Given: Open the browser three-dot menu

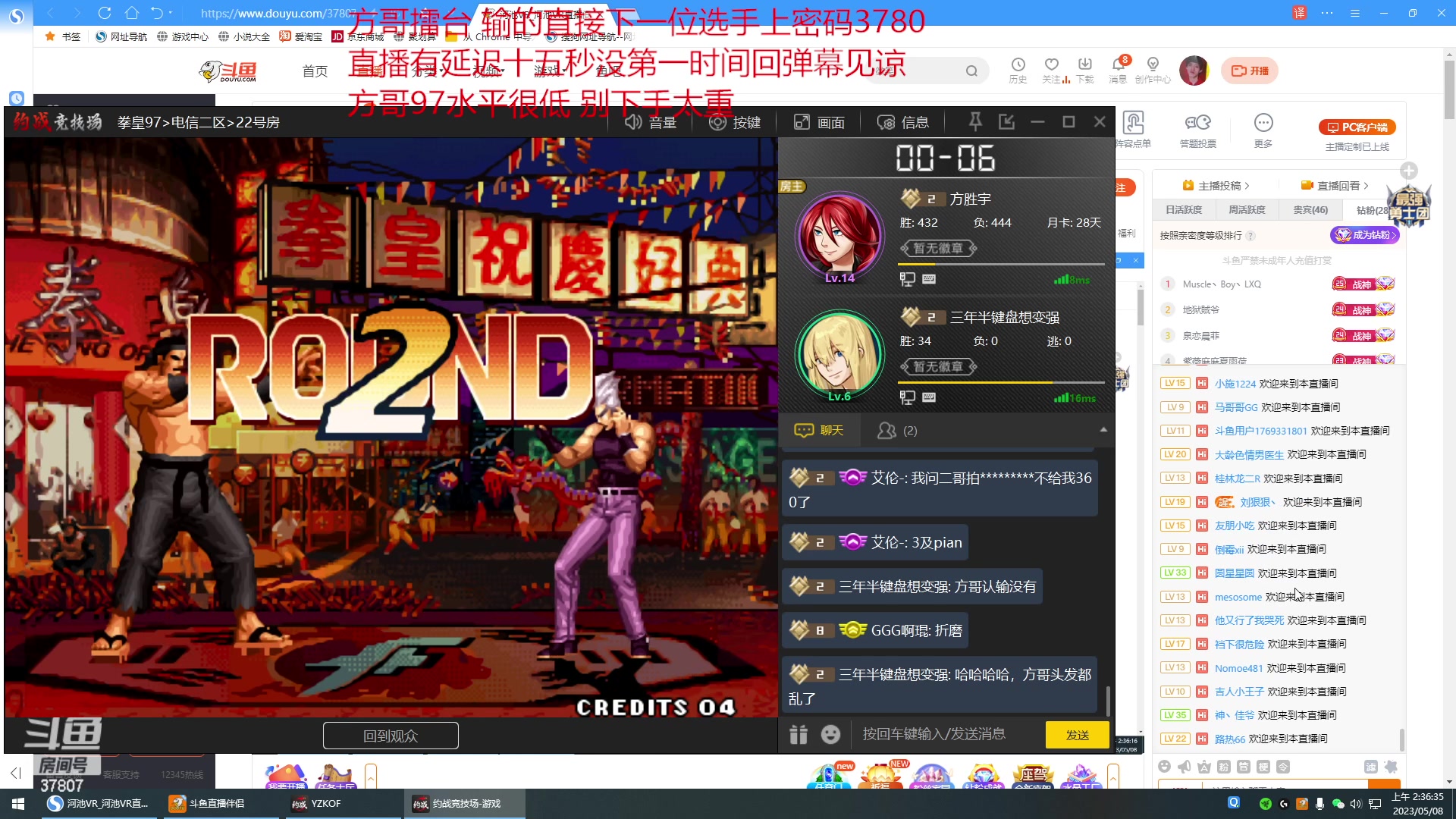Looking at the screenshot, I should pyautogui.click(x=1327, y=13).
